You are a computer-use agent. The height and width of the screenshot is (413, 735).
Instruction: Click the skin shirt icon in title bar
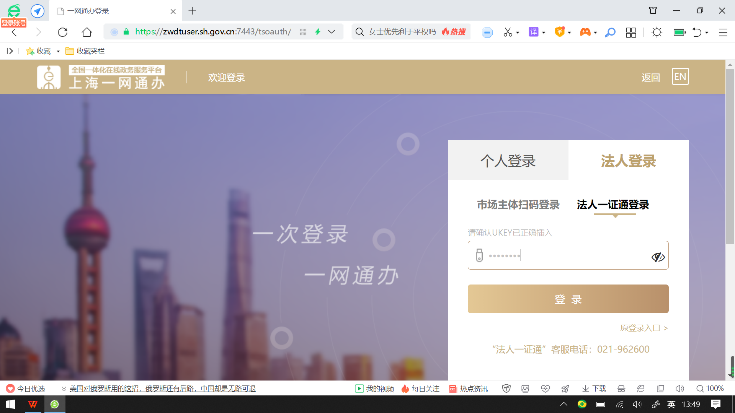[x=652, y=10]
